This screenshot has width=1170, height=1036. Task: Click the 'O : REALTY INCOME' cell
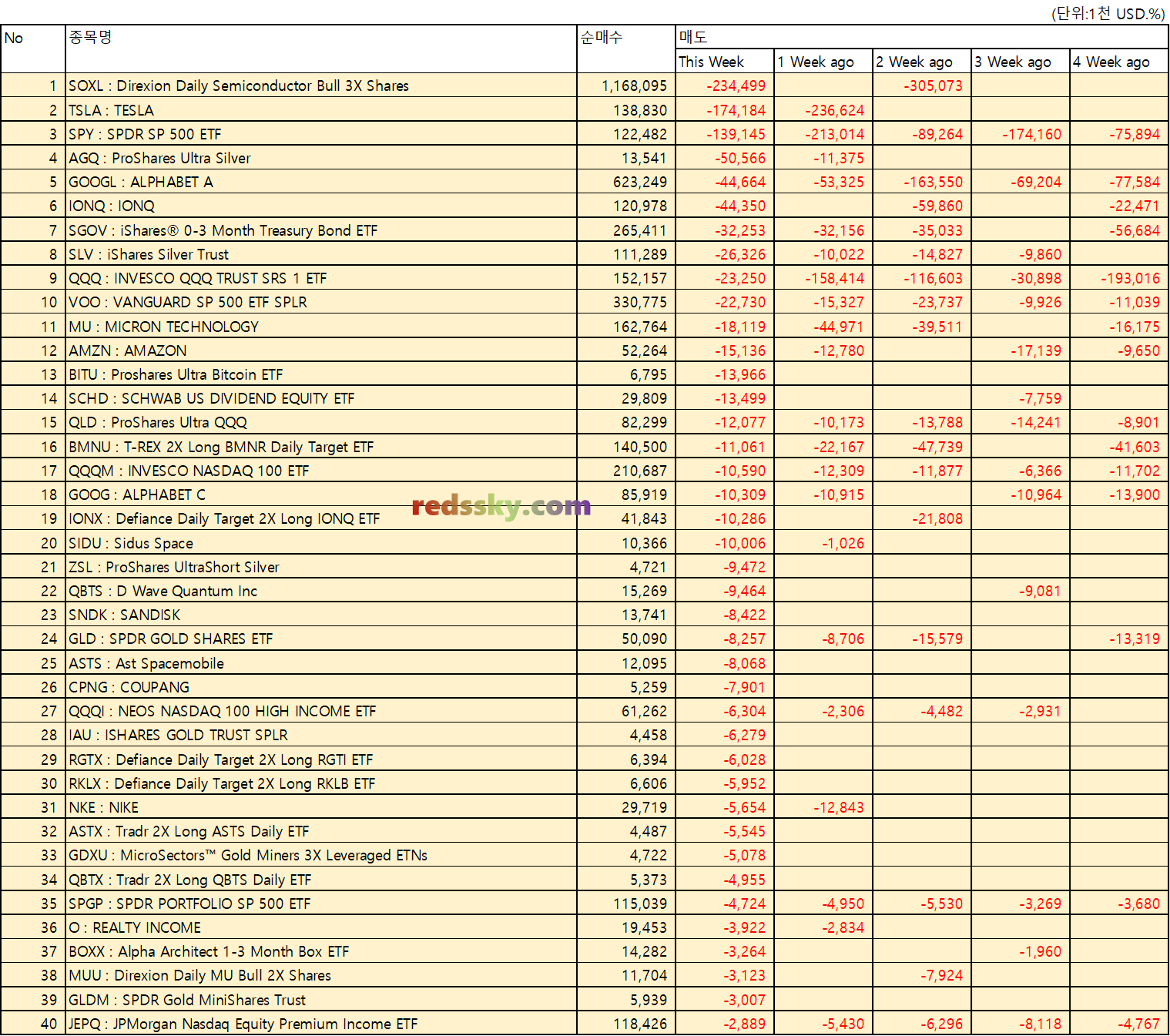321,927
